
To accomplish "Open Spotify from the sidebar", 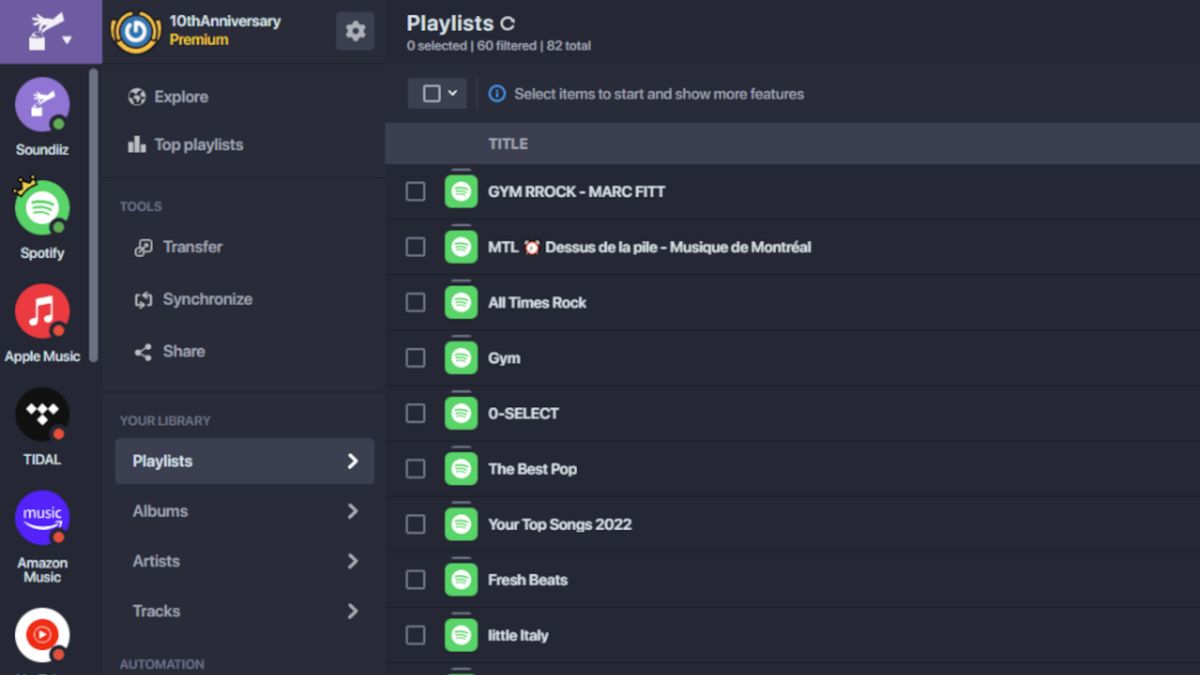I will click(x=41, y=210).
